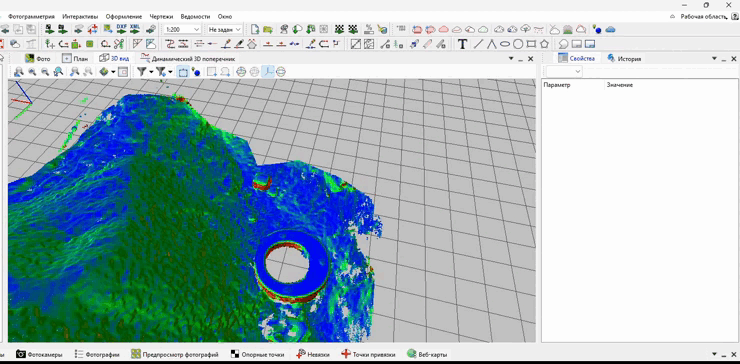Screen dimensions: 740x364
Task: Click the zoom out magnifier icon
Action: pos(45,72)
